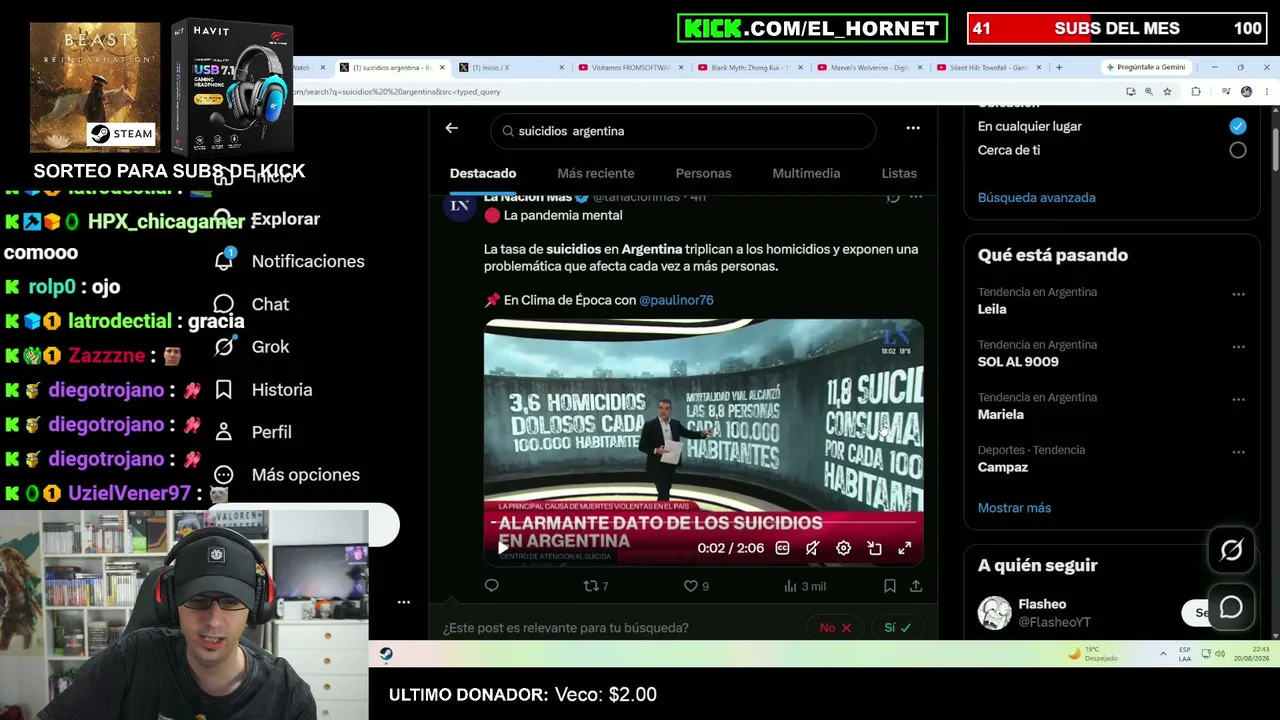Open options for the Leila trend
This screenshot has width=1280, height=720.
click(1238, 294)
